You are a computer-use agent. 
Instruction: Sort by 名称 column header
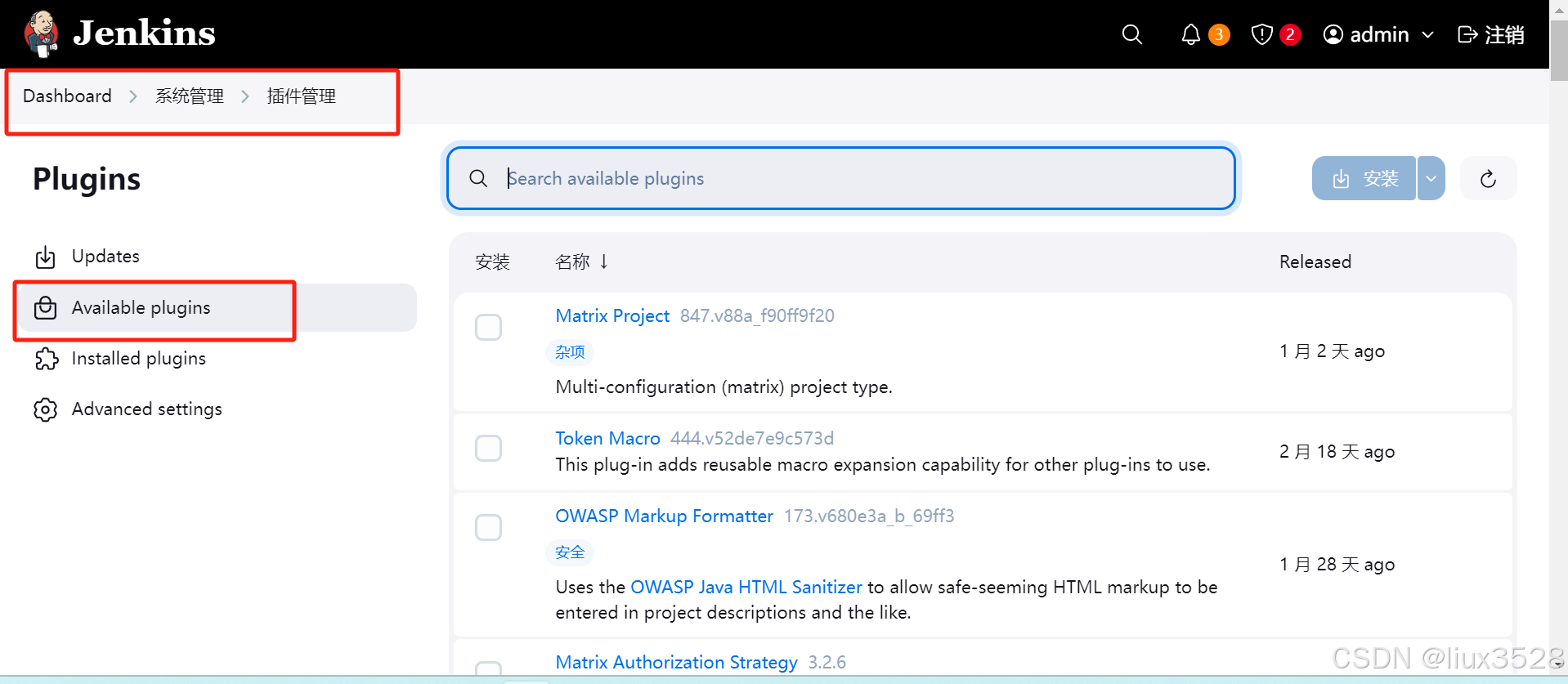581,262
